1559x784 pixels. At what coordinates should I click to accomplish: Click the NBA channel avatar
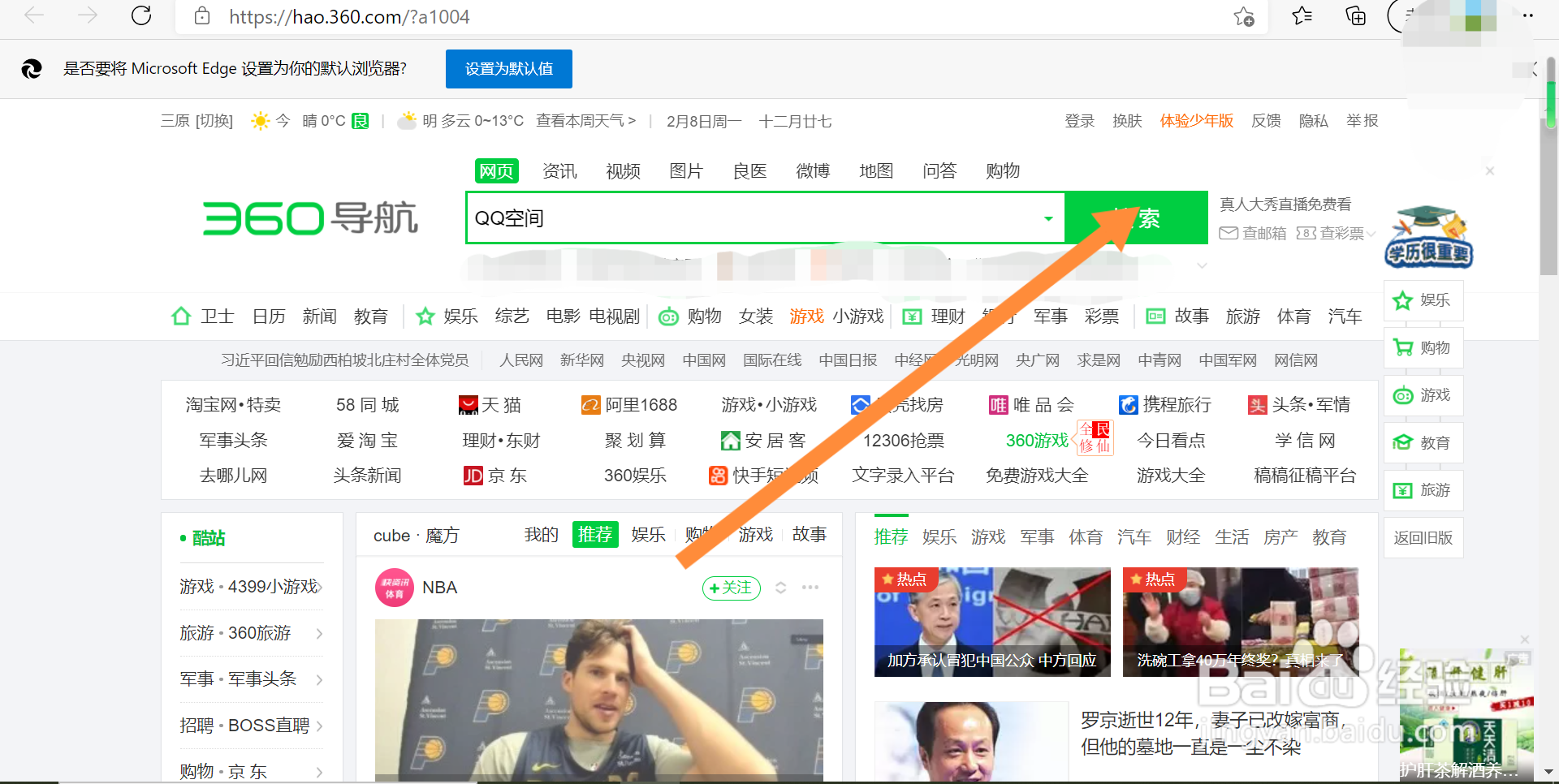tap(395, 588)
